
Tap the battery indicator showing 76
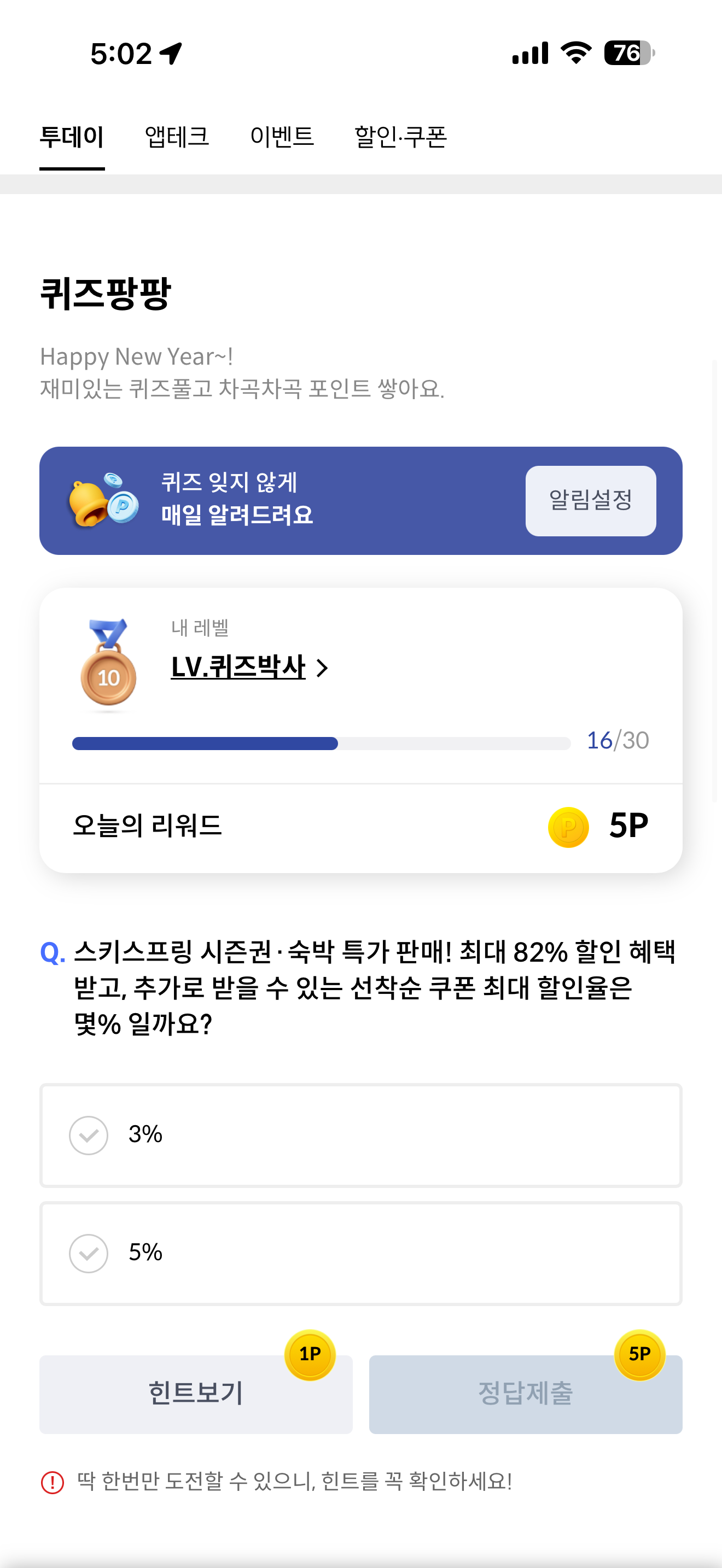[x=630, y=53]
